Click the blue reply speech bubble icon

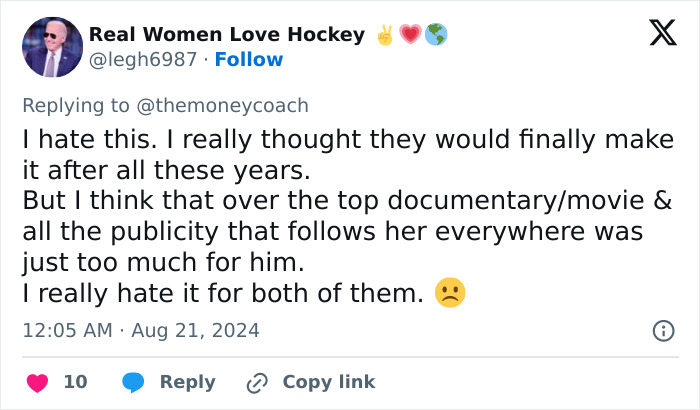pos(131,382)
